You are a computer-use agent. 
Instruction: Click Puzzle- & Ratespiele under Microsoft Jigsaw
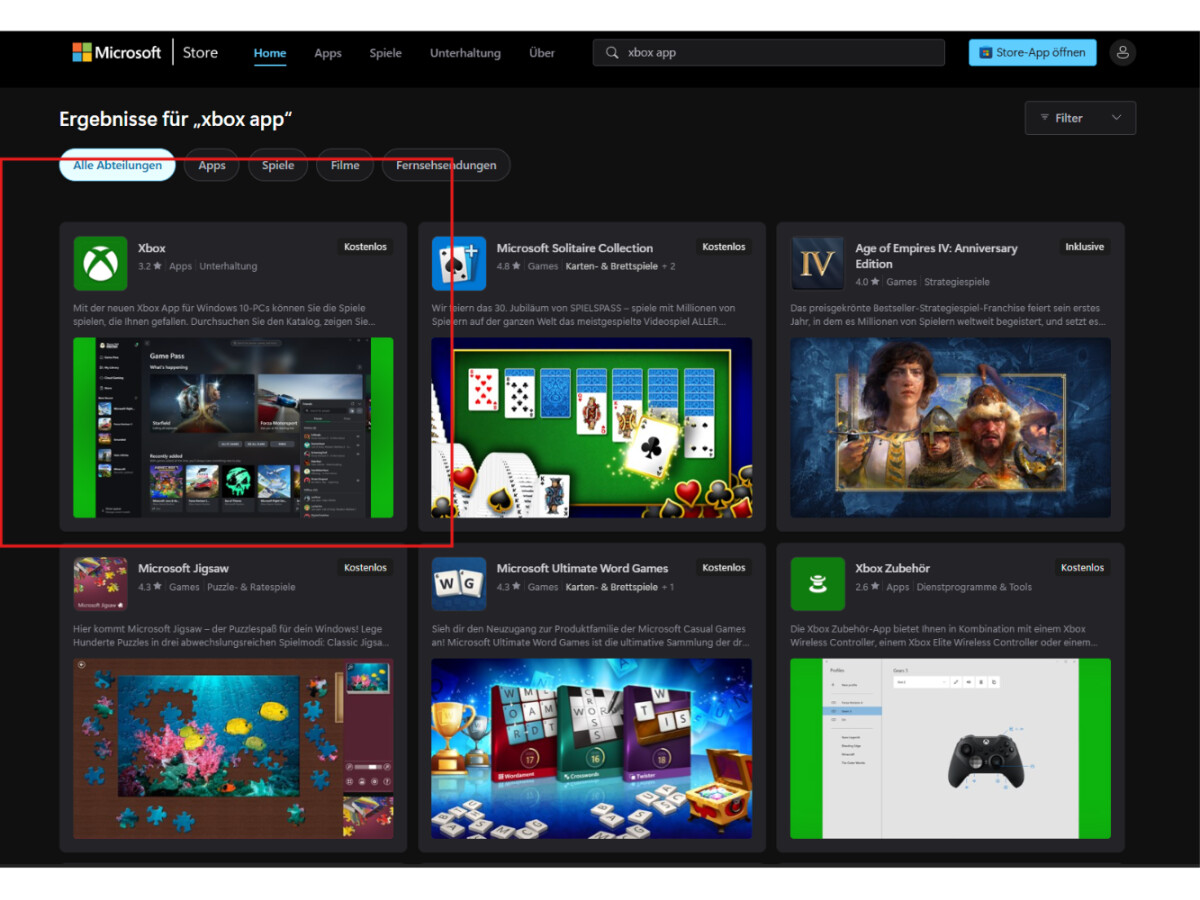tap(251, 587)
